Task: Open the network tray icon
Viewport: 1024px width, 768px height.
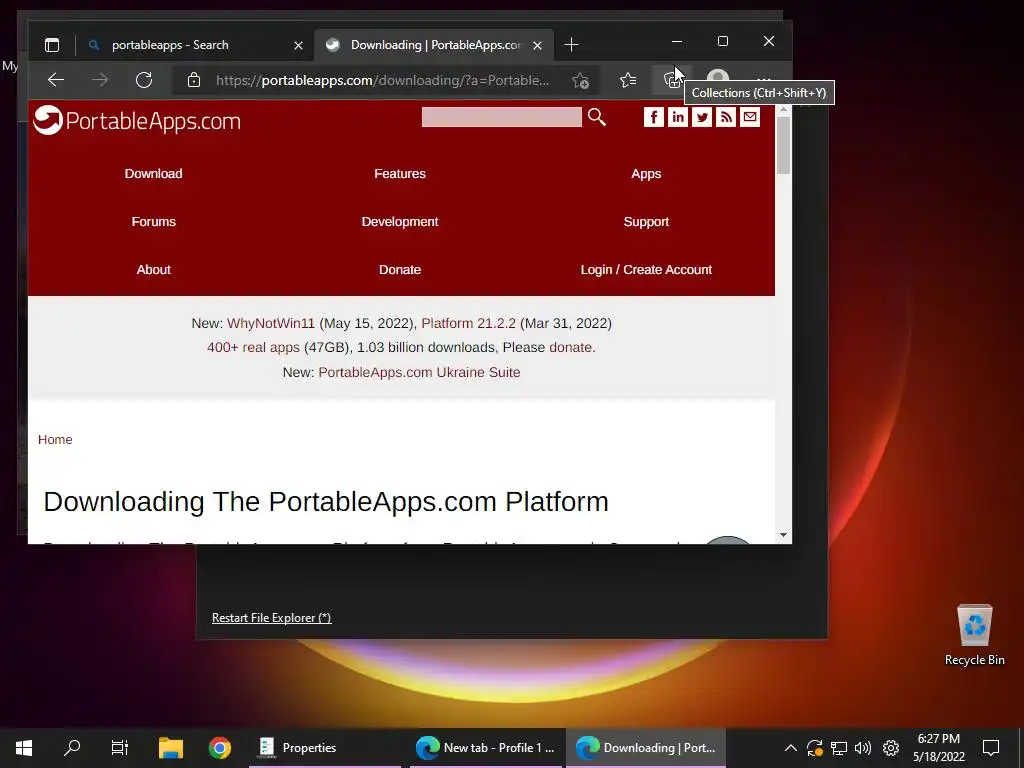Action: coord(839,748)
